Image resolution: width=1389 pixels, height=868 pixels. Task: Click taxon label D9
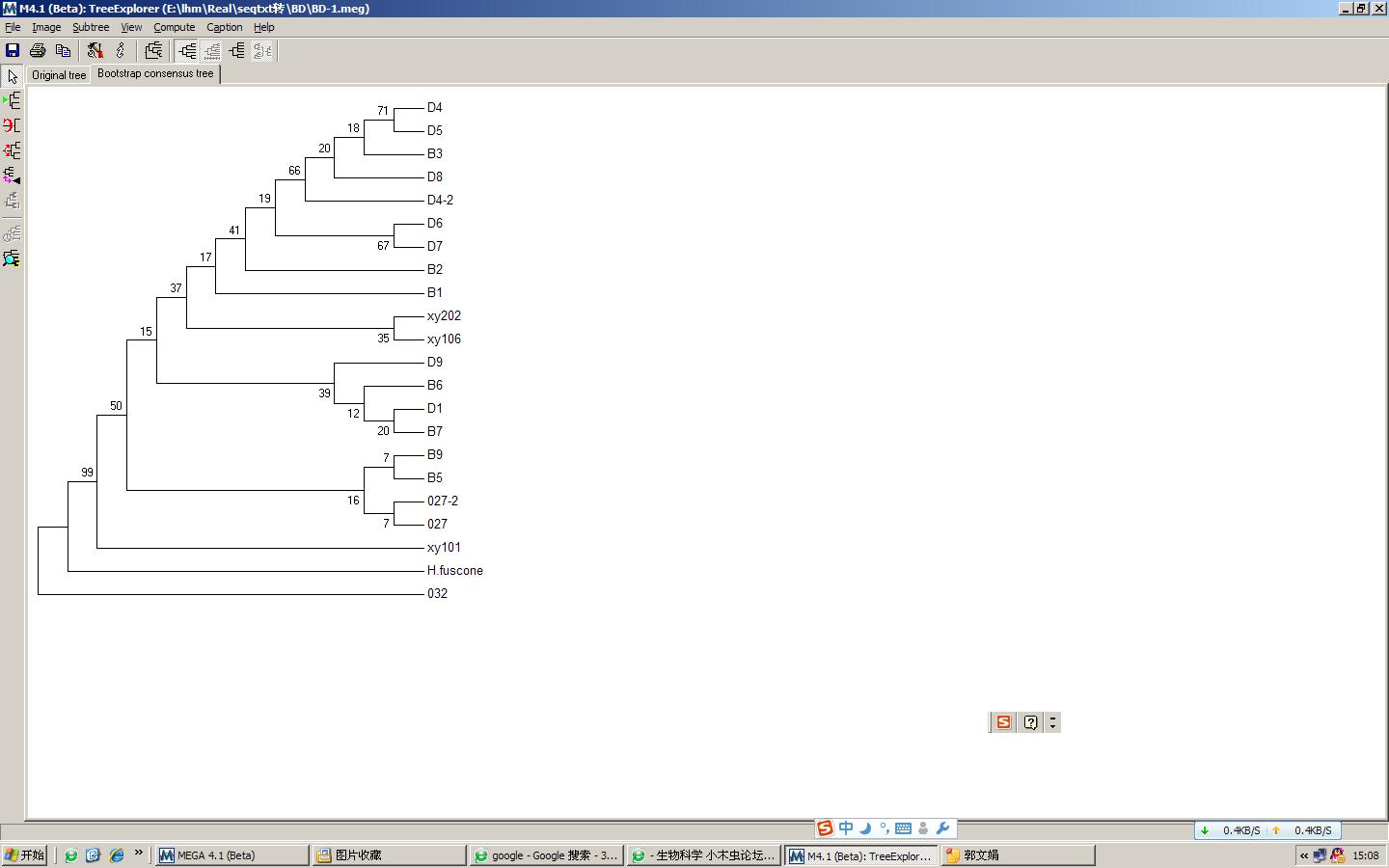(435, 363)
